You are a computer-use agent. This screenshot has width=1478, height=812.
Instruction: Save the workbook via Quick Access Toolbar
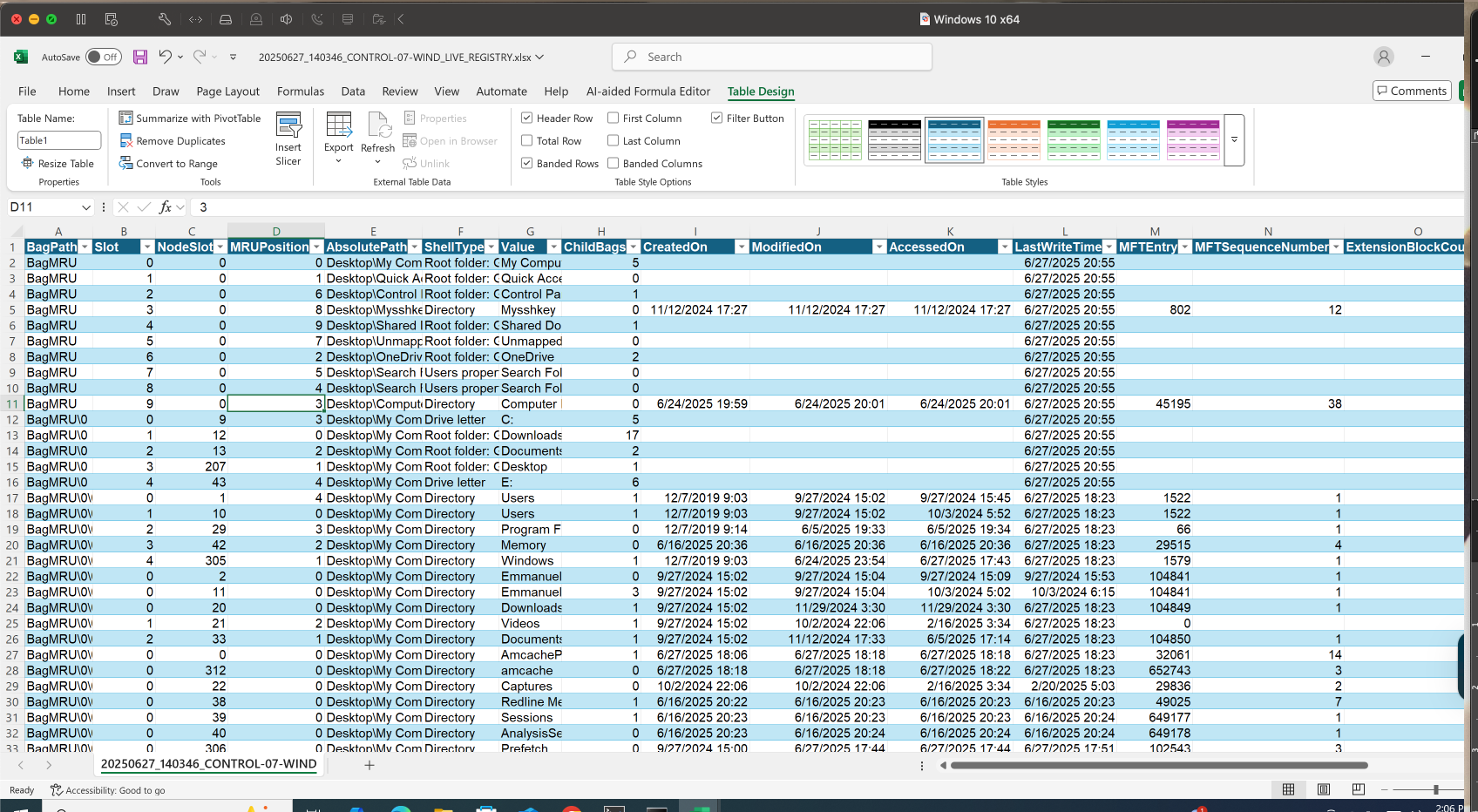[140, 56]
